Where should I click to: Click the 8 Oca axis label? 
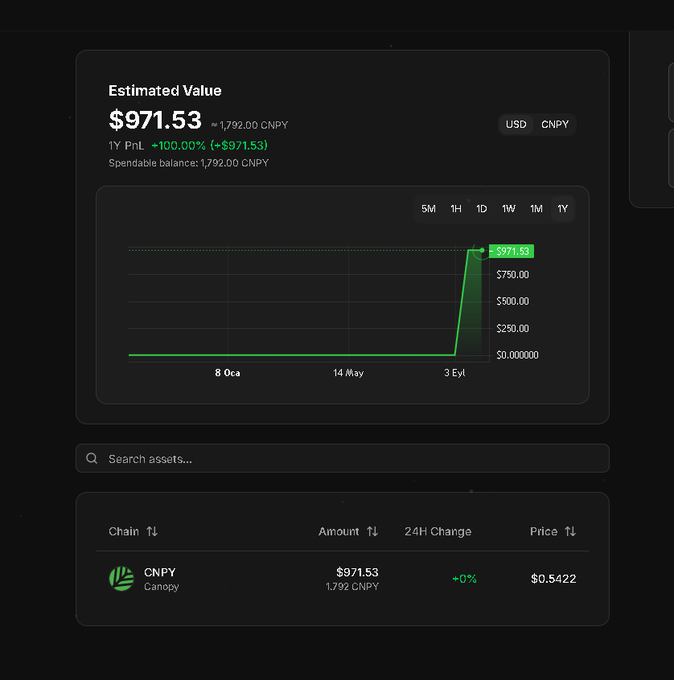pyautogui.click(x=228, y=373)
